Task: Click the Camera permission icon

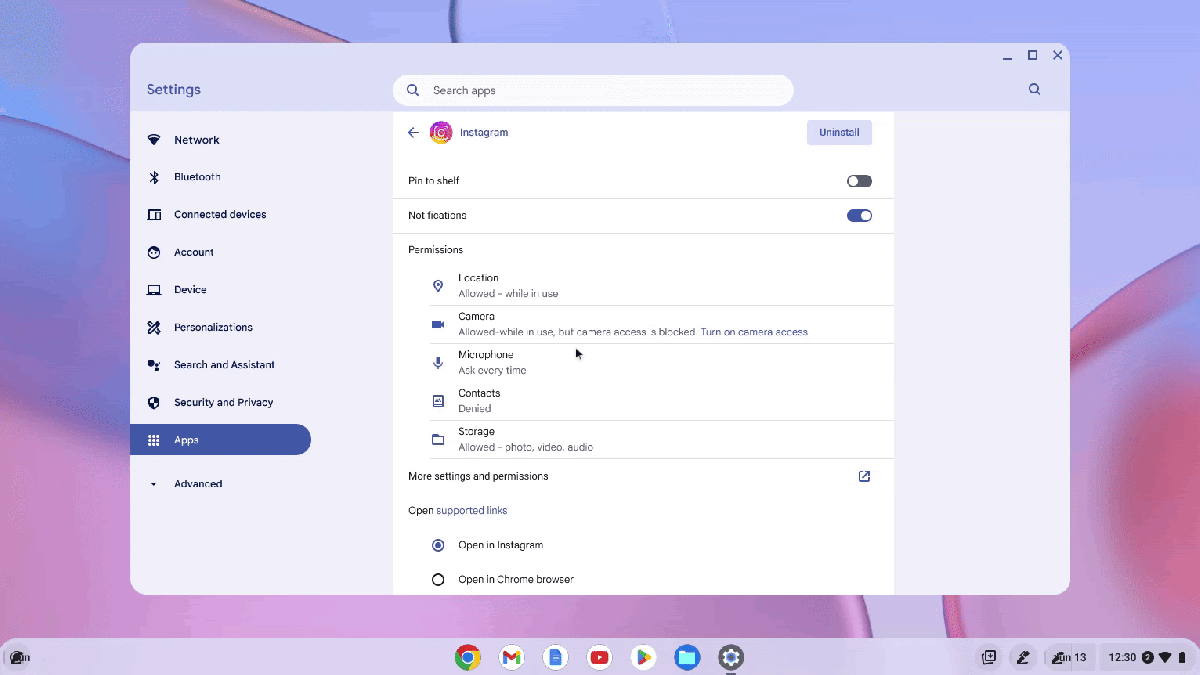Action: [x=437, y=323]
